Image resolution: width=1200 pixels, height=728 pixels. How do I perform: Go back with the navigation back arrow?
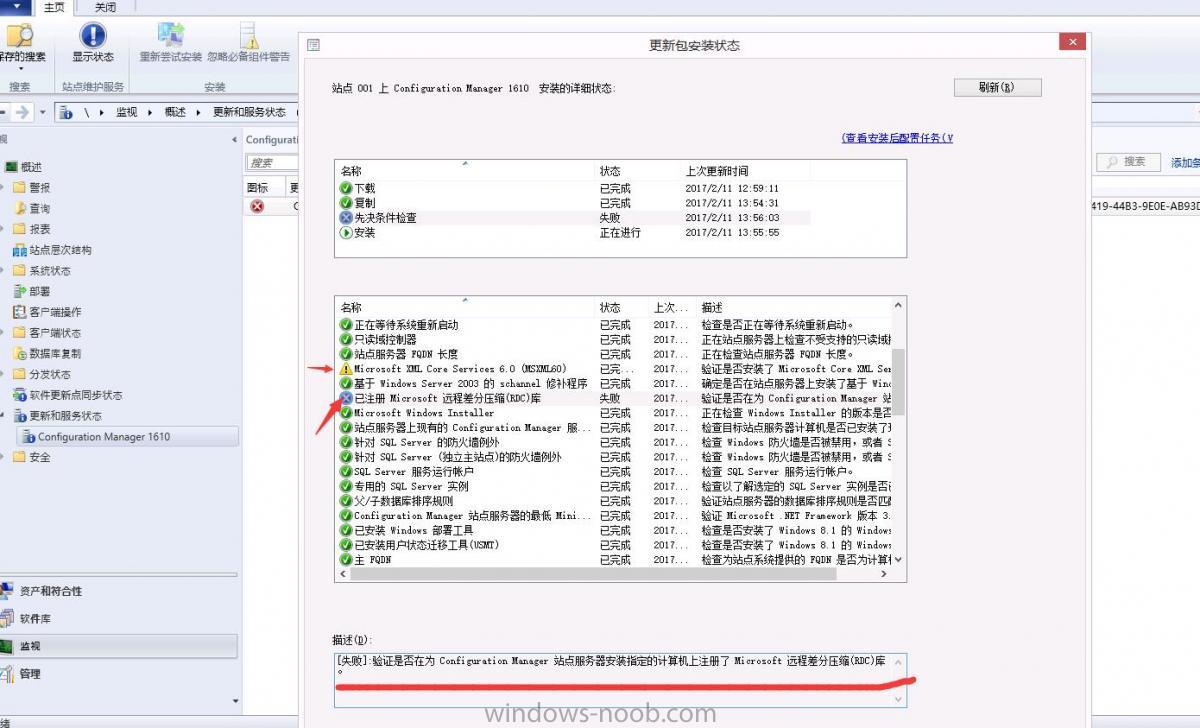pos(3,112)
